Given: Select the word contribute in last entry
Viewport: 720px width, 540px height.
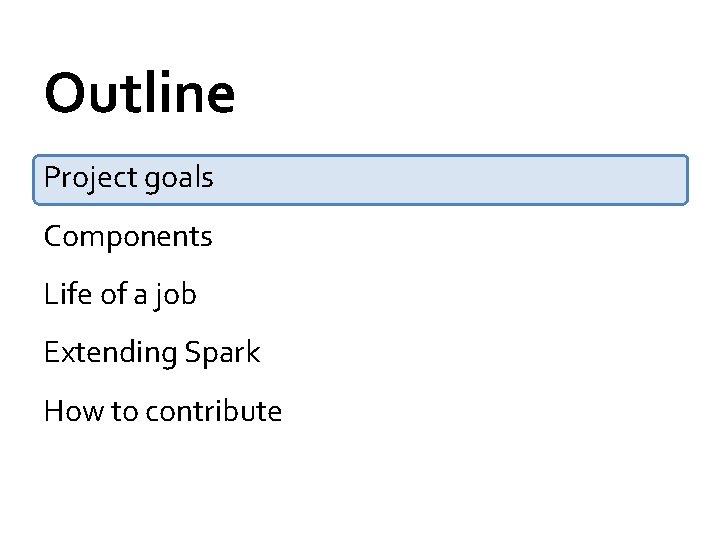Looking at the screenshot, I should 214,411.
